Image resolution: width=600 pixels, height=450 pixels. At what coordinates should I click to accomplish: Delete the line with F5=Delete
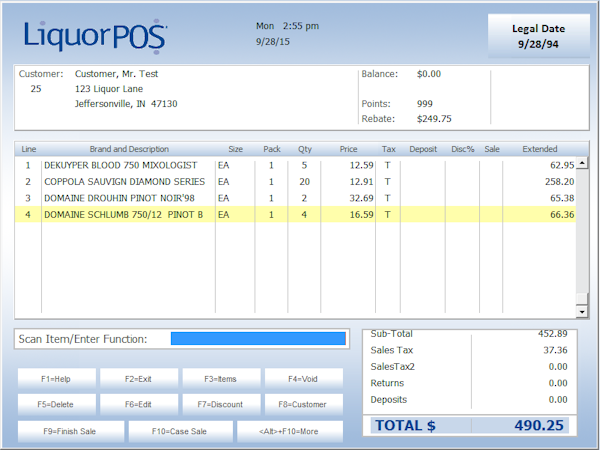[x=56, y=404]
